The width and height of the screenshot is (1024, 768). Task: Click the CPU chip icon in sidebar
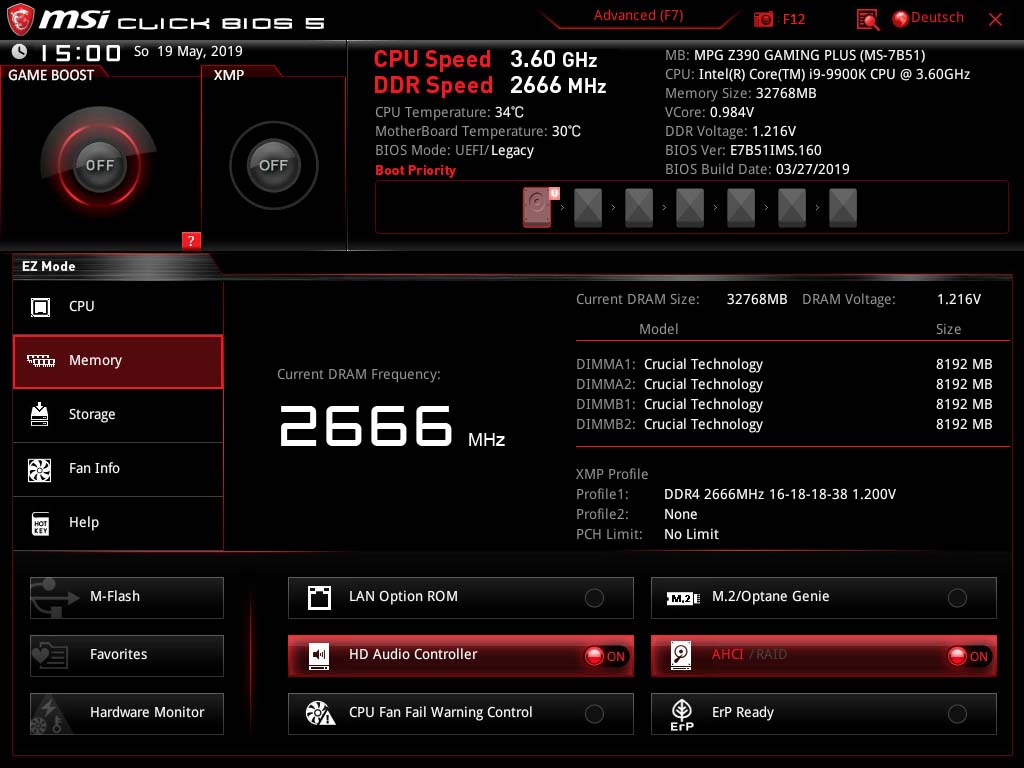point(40,307)
